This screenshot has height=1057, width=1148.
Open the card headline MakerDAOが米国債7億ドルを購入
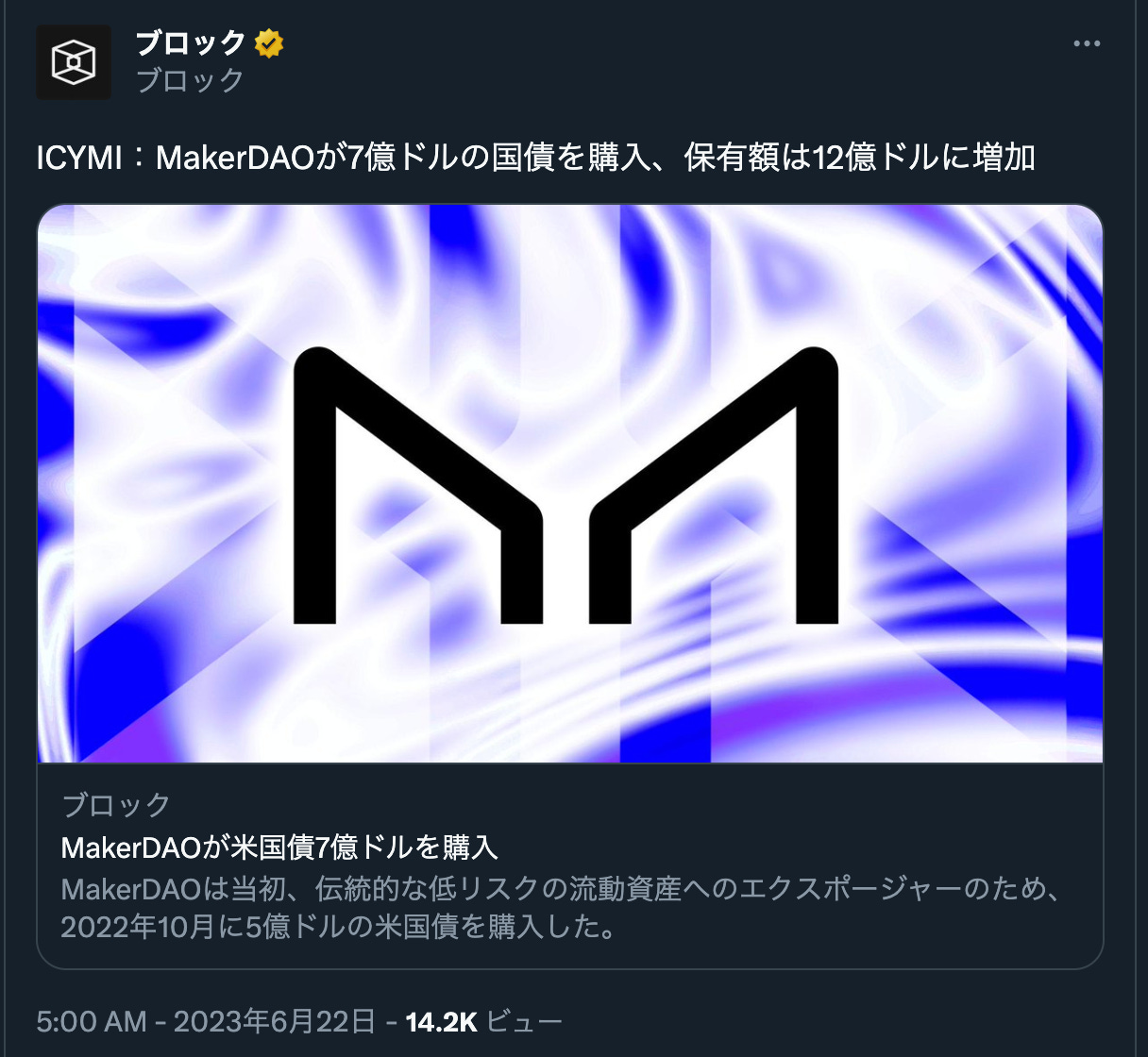pyautogui.click(x=279, y=847)
